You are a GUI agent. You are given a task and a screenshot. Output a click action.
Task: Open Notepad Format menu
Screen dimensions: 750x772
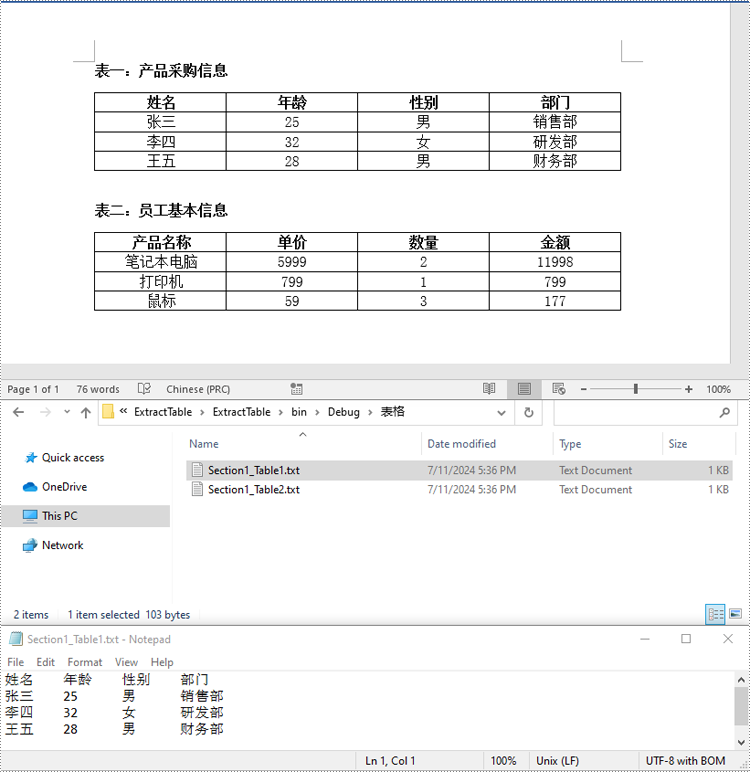click(x=85, y=662)
